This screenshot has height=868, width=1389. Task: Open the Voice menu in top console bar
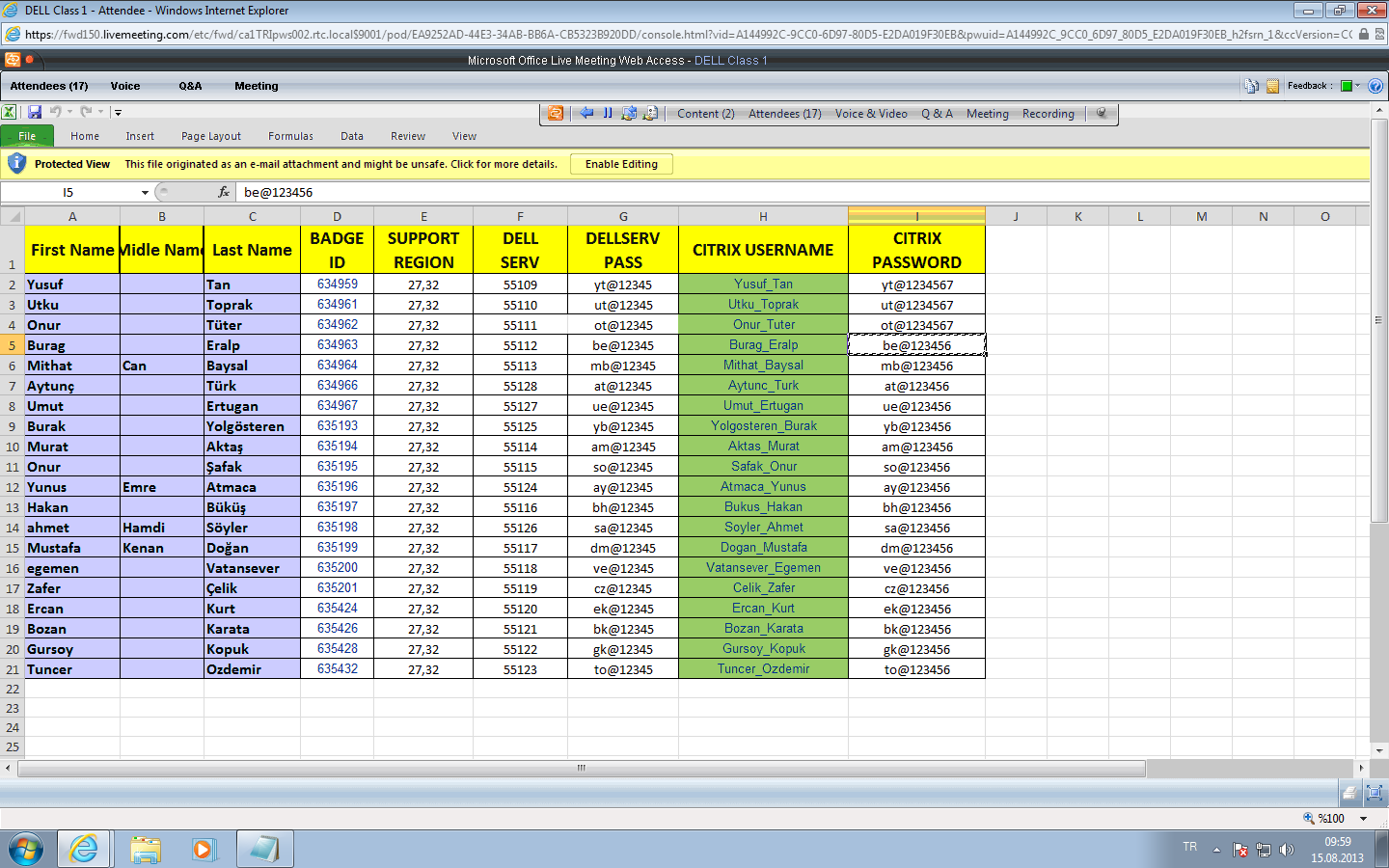[x=125, y=86]
